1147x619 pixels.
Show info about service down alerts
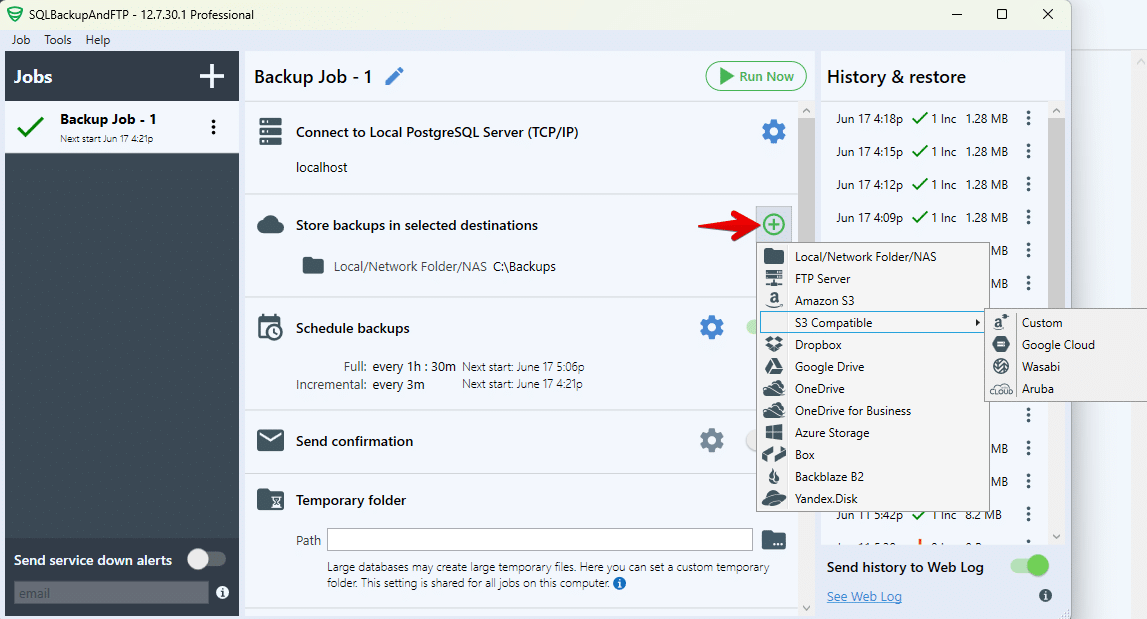[x=222, y=593]
